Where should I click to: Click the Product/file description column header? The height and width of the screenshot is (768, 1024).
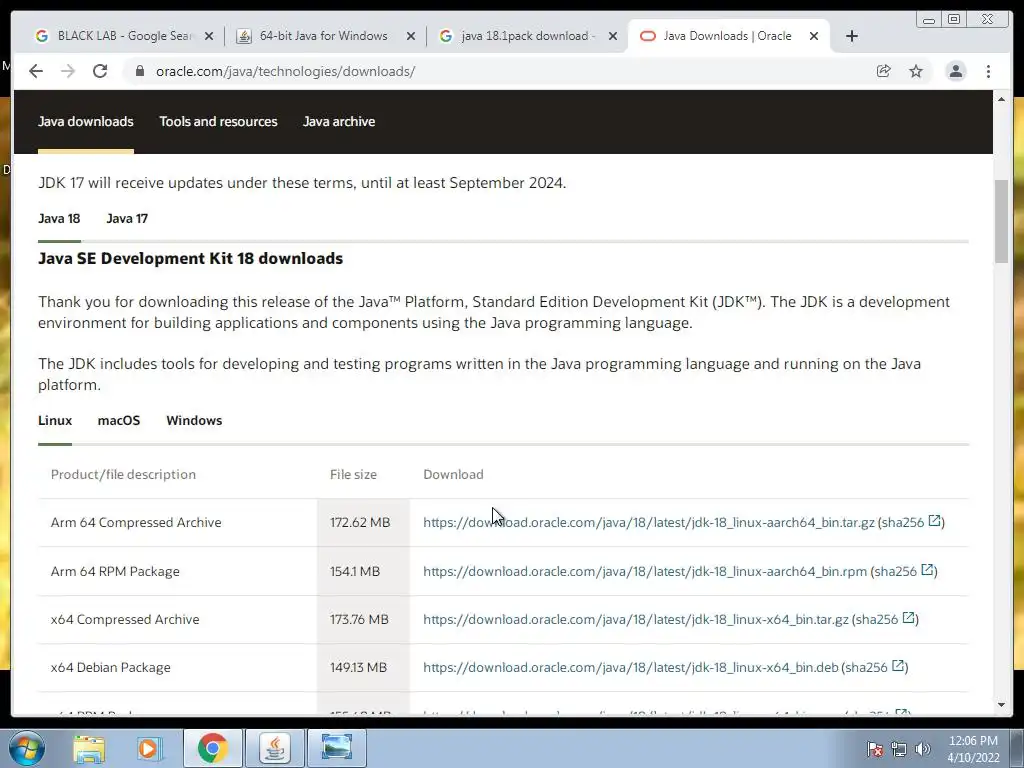(x=123, y=475)
